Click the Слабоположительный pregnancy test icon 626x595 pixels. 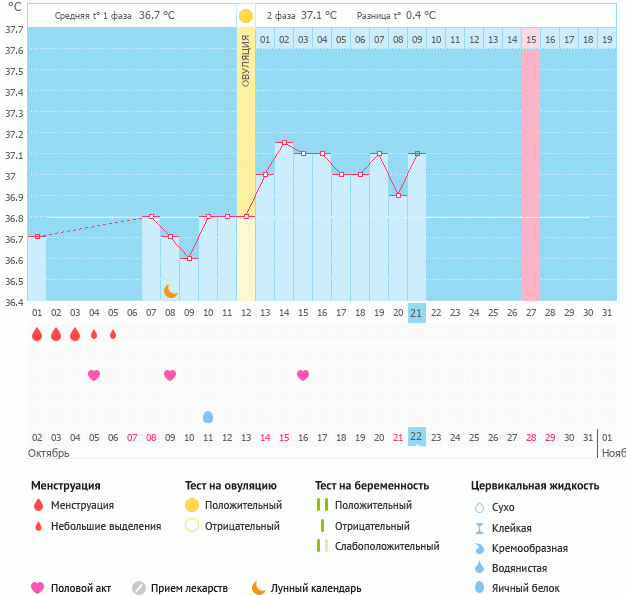point(321,546)
